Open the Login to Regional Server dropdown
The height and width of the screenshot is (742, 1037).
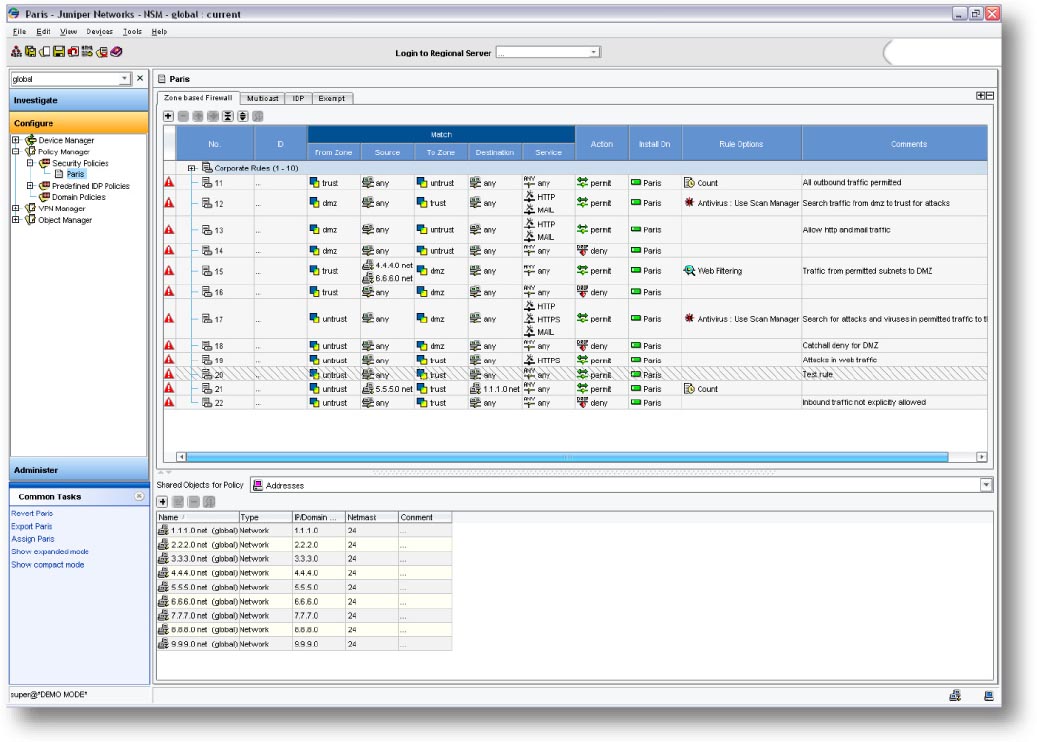coord(594,52)
